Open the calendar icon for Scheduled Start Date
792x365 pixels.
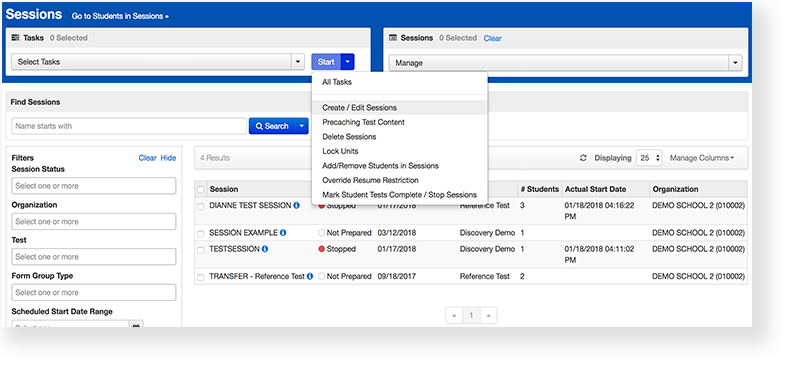[136, 326]
